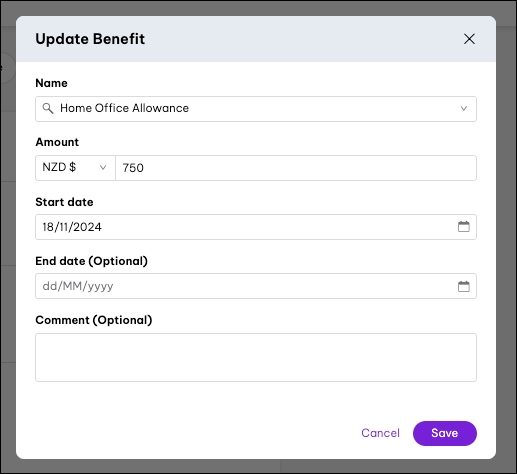Image resolution: width=517 pixels, height=474 pixels.
Task: Click inside the Comment text area
Action: (256, 357)
